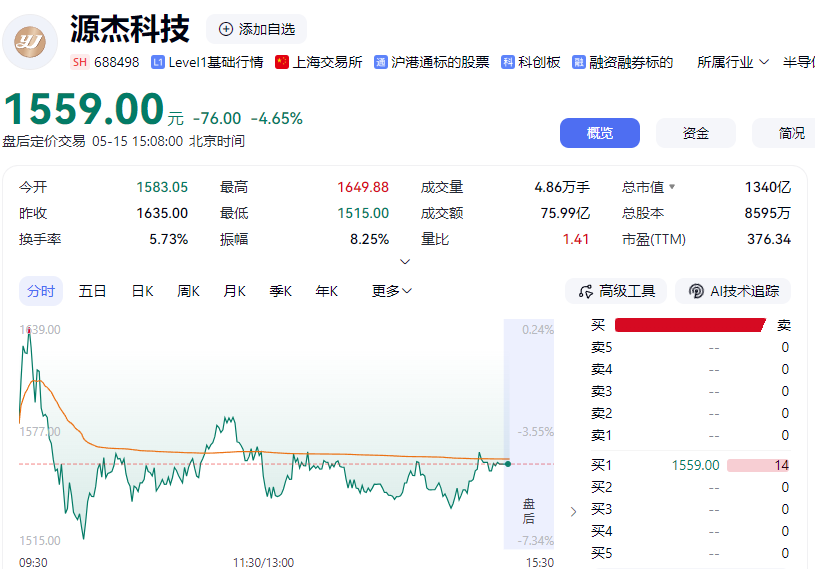This screenshot has height=569, width=815.
Task: Switch chart to 年K
Action: [x=326, y=291]
